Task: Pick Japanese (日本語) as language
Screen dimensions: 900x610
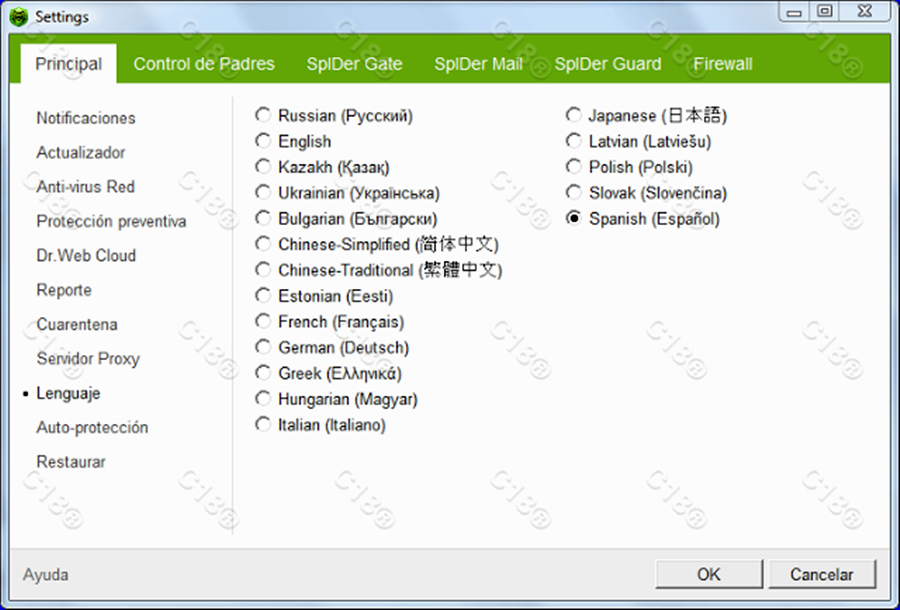Action: click(574, 115)
